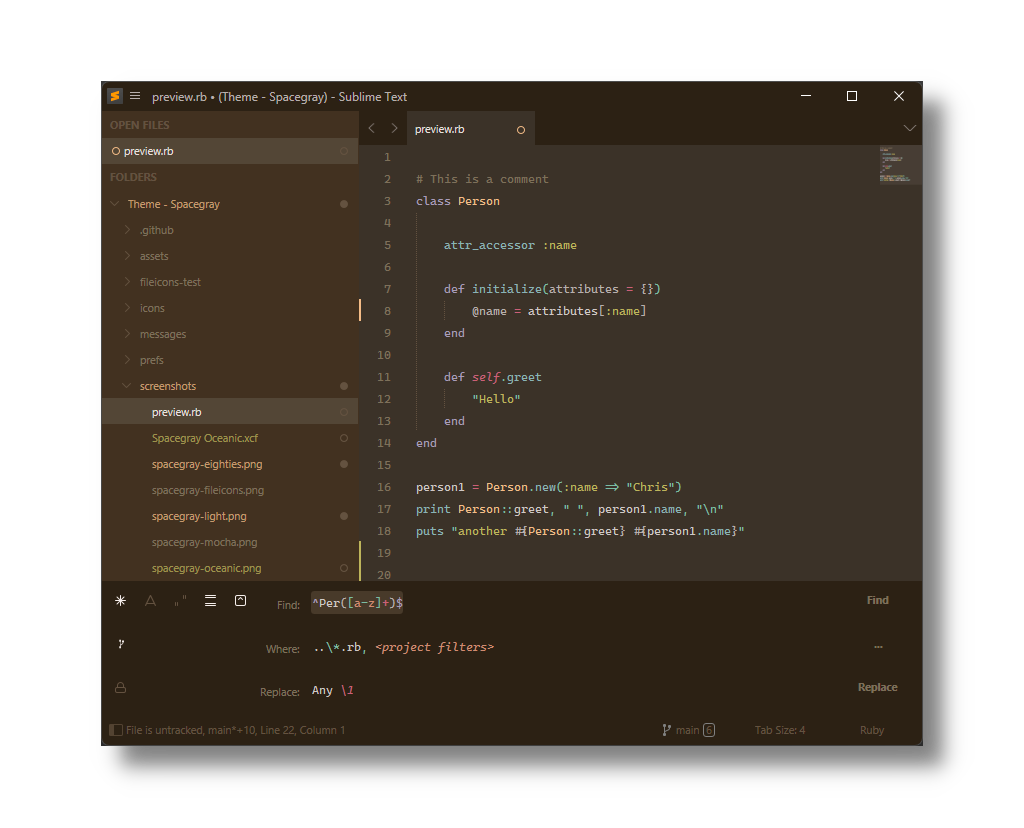Image resolution: width=1024 pixels, height=828 pixels.
Task: Open the tab list dropdown chevron
Action: [909, 128]
